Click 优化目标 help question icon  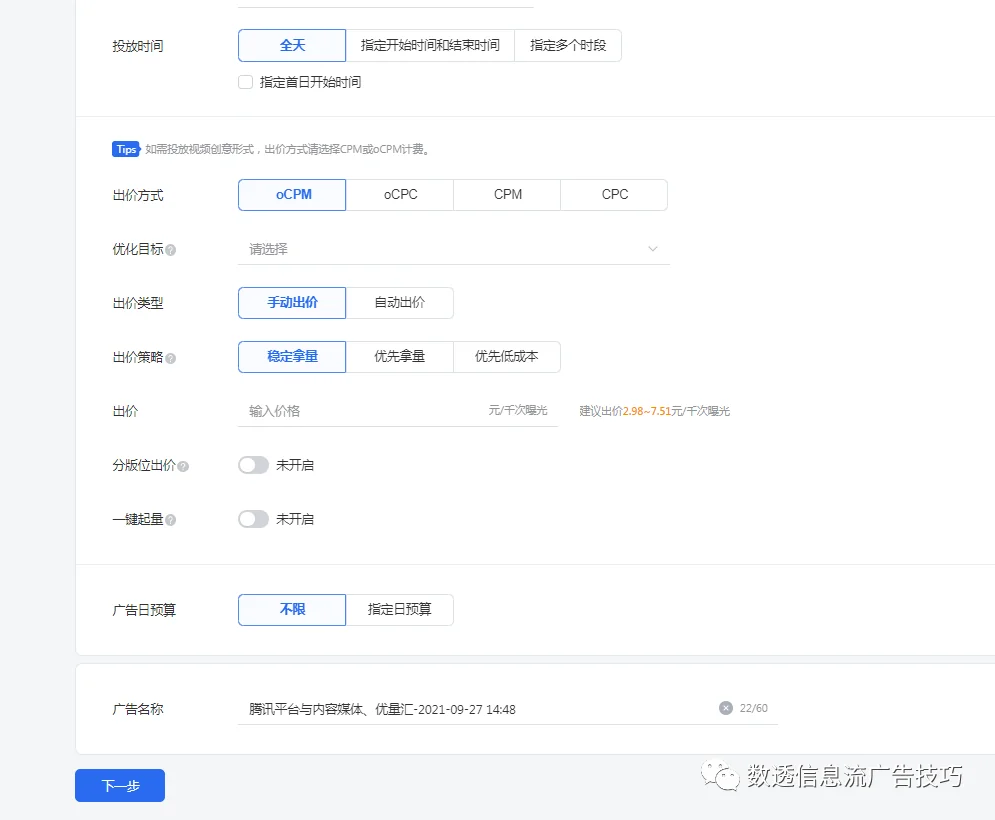click(171, 250)
